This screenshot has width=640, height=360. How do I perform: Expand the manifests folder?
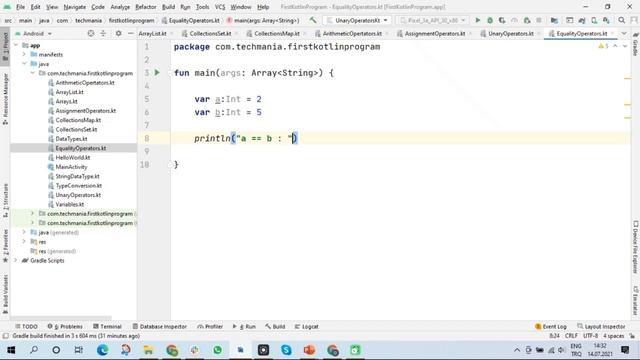pyautogui.click(x=24, y=54)
